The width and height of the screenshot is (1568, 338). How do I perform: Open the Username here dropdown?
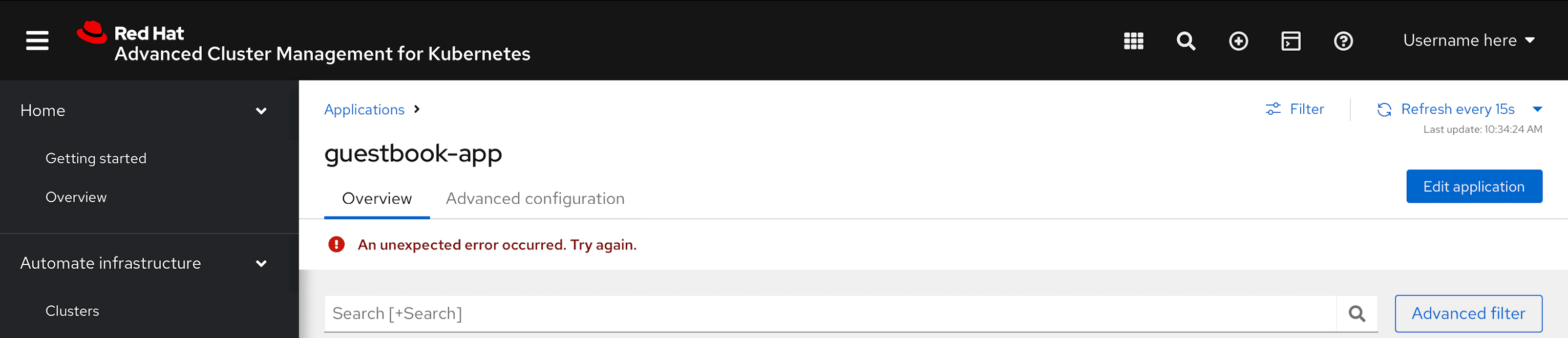click(1468, 41)
